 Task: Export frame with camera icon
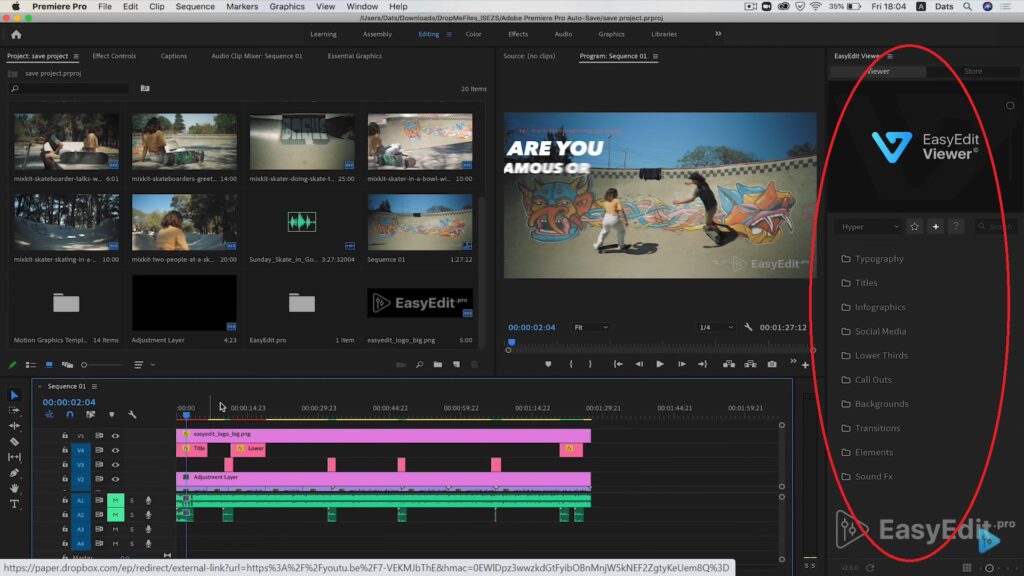(x=772, y=364)
